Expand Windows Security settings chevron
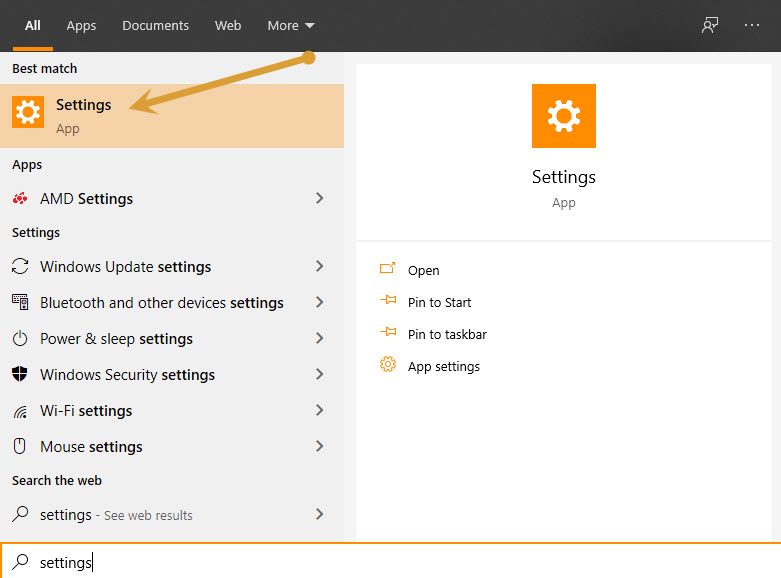 [319, 374]
